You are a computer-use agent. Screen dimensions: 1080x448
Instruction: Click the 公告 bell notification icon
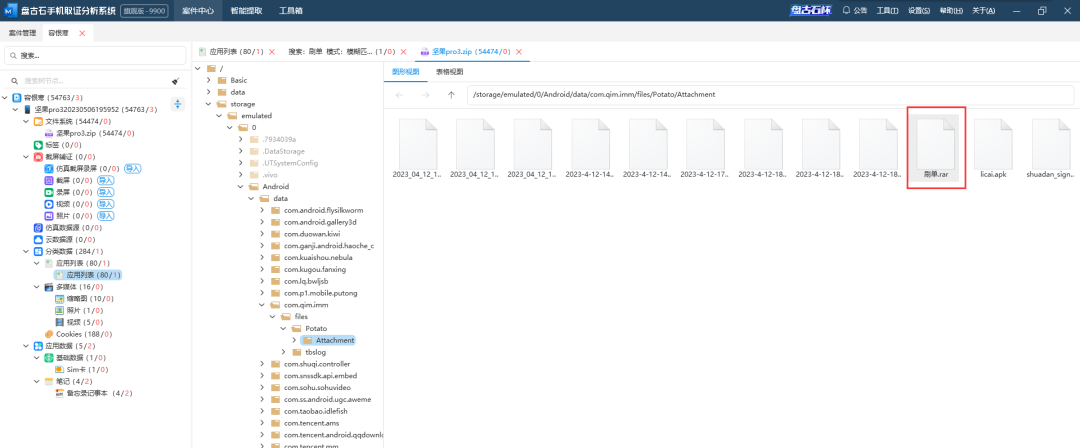pos(847,10)
